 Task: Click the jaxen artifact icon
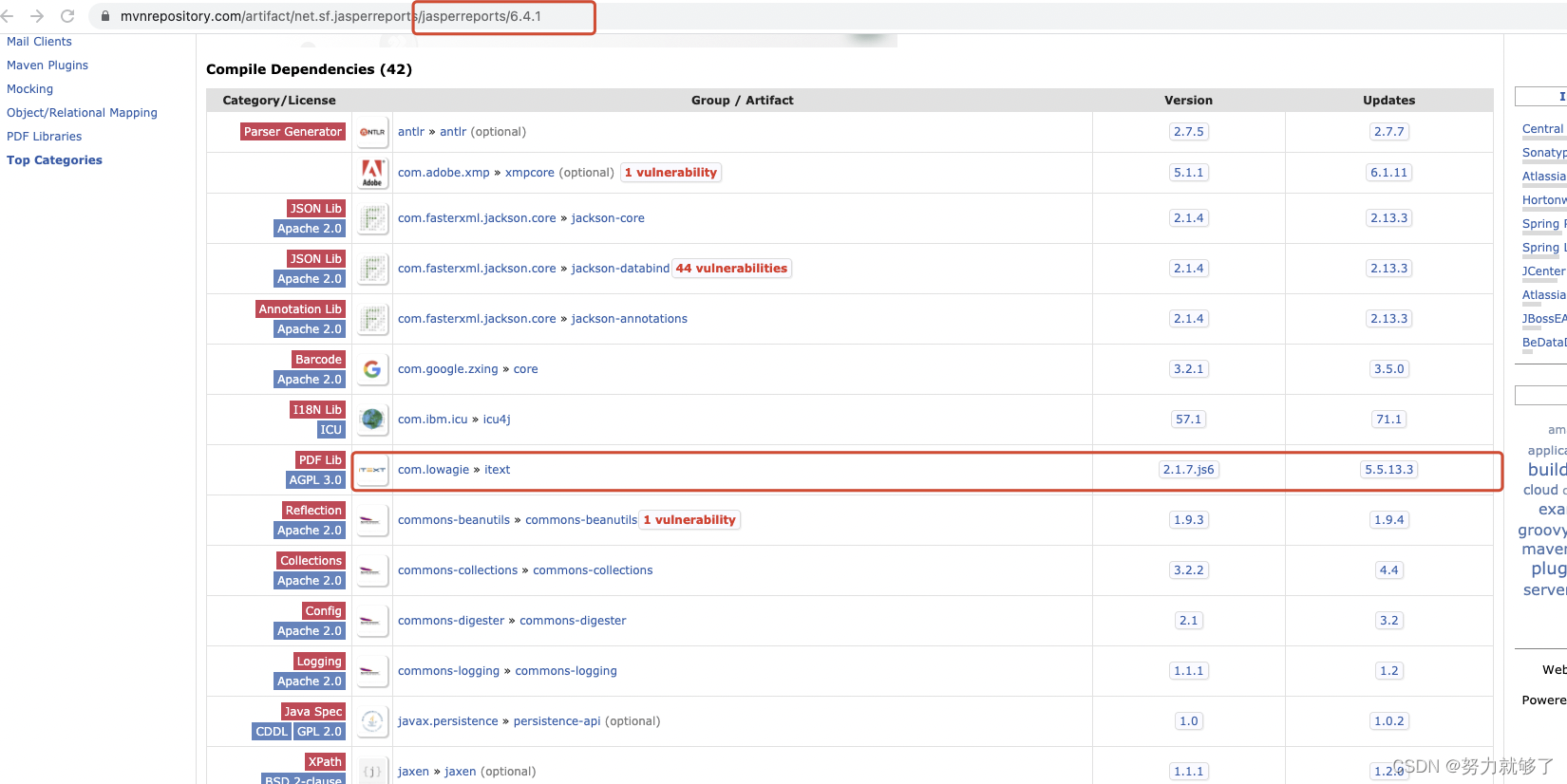click(x=372, y=772)
